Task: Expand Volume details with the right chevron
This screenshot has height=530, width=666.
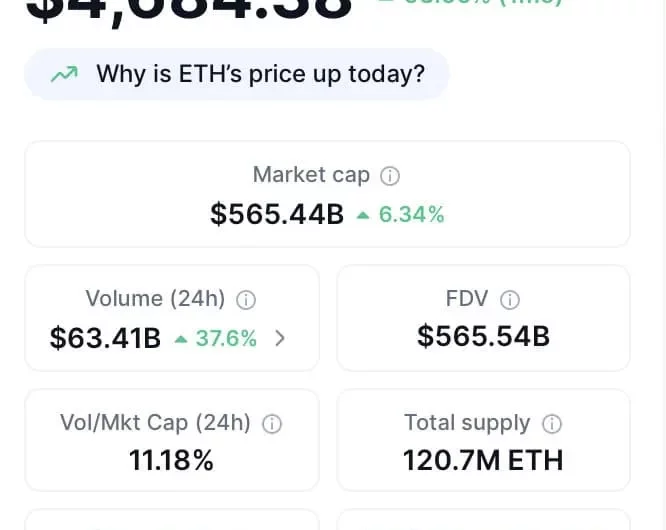Action: (x=280, y=338)
